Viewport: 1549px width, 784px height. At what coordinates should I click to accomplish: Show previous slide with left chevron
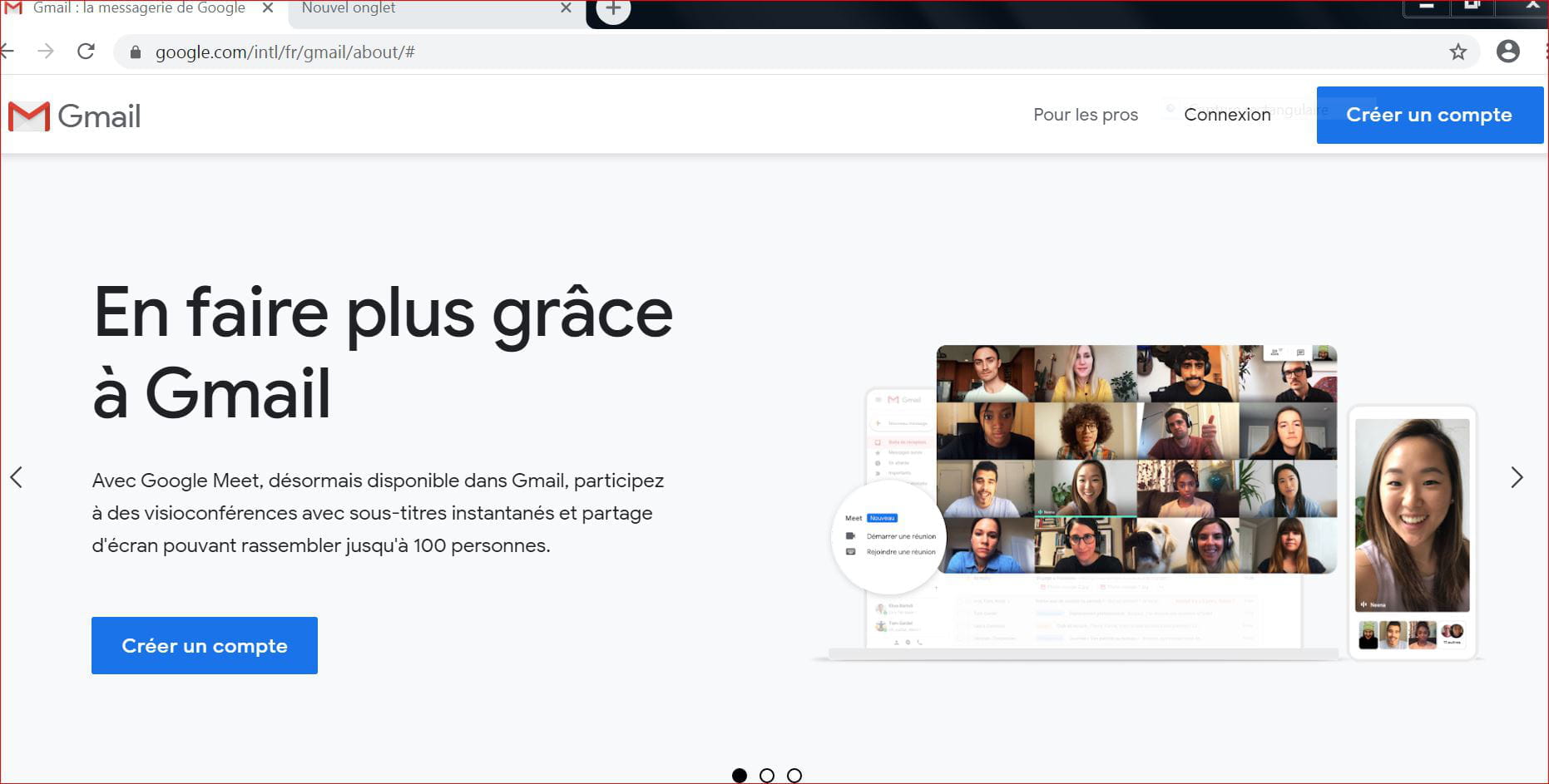[17, 477]
